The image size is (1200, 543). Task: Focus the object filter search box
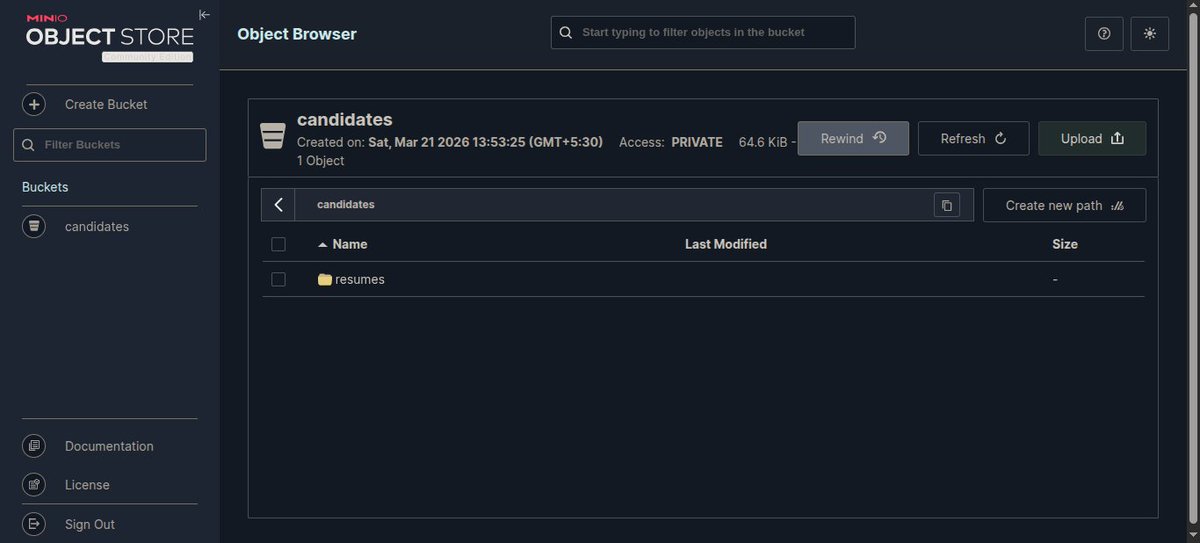(x=703, y=32)
